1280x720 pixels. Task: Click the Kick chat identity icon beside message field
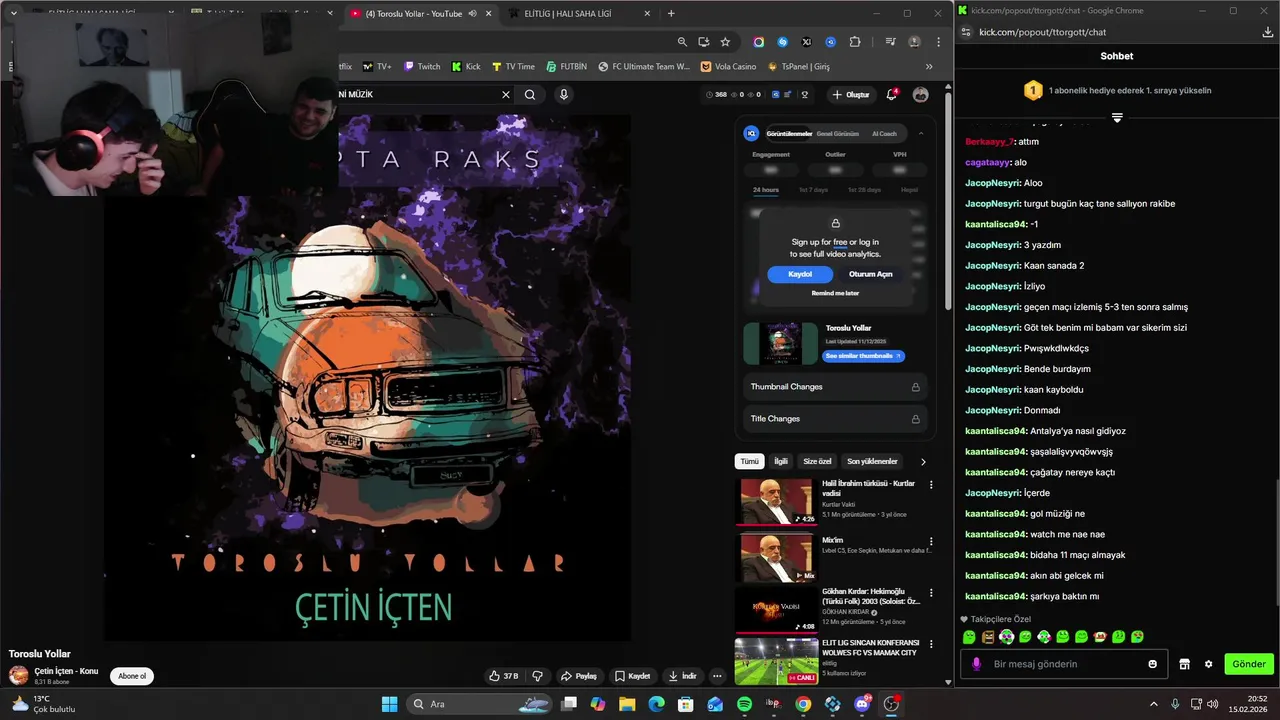pos(977,664)
